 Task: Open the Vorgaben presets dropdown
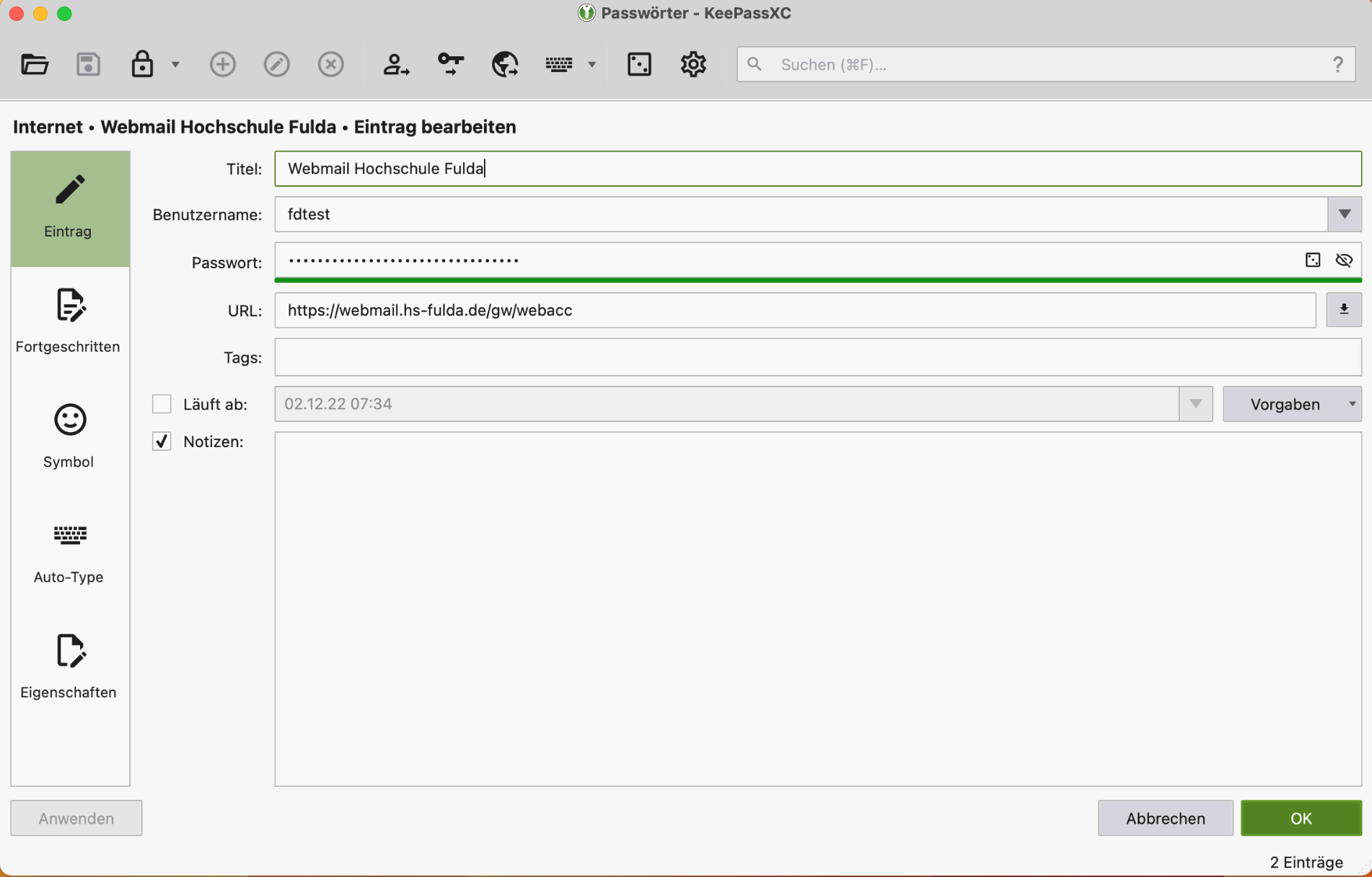coord(1292,404)
